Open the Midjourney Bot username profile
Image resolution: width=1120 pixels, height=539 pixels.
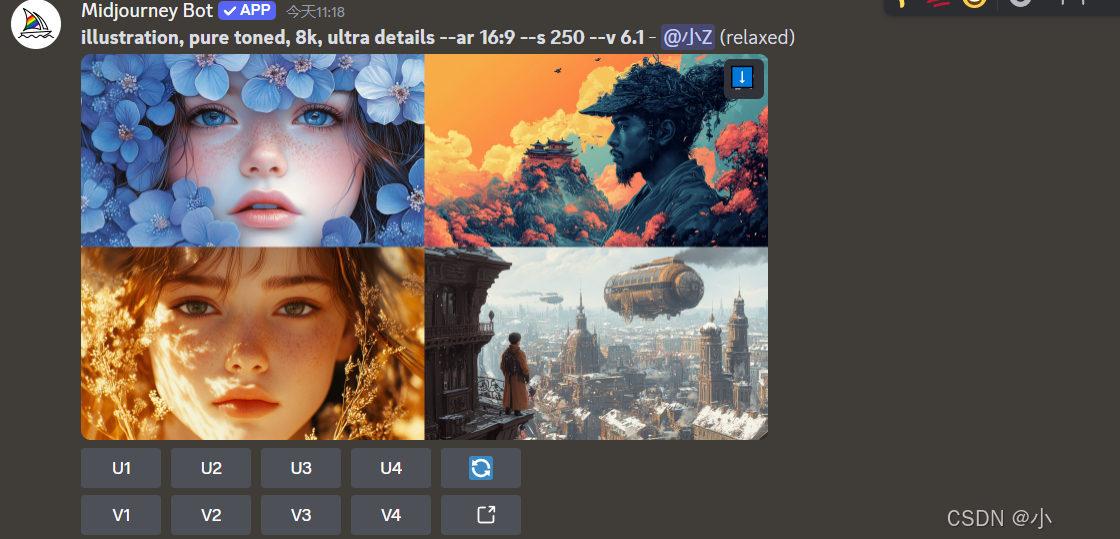click(x=147, y=11)
